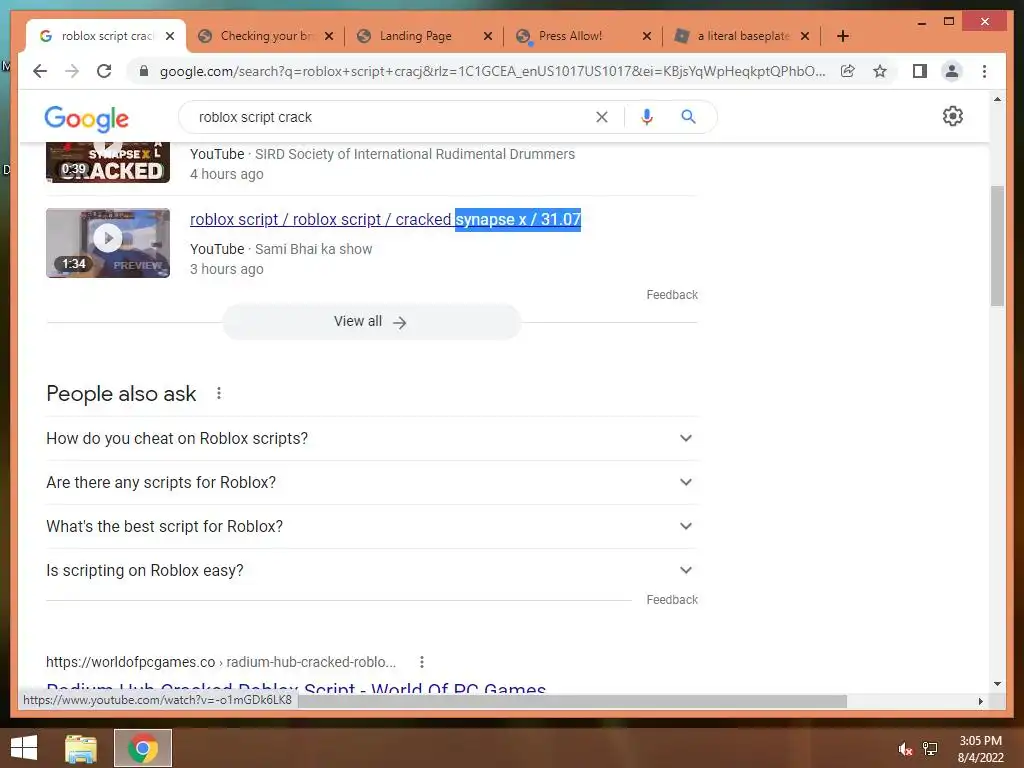Viewport: 1024px width, 768px height.
Task: Click the vertical page scrollbar thumb
Action: click(997, 246)
